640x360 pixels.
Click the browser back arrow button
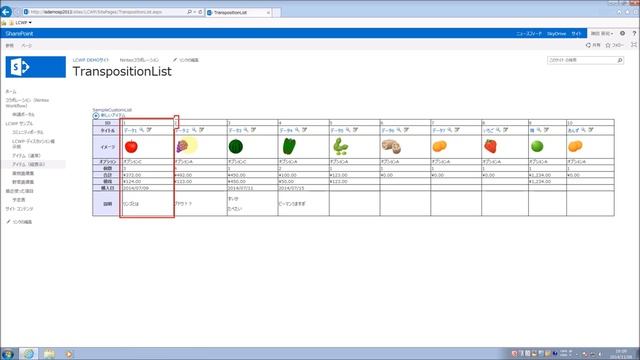(6, 12)
